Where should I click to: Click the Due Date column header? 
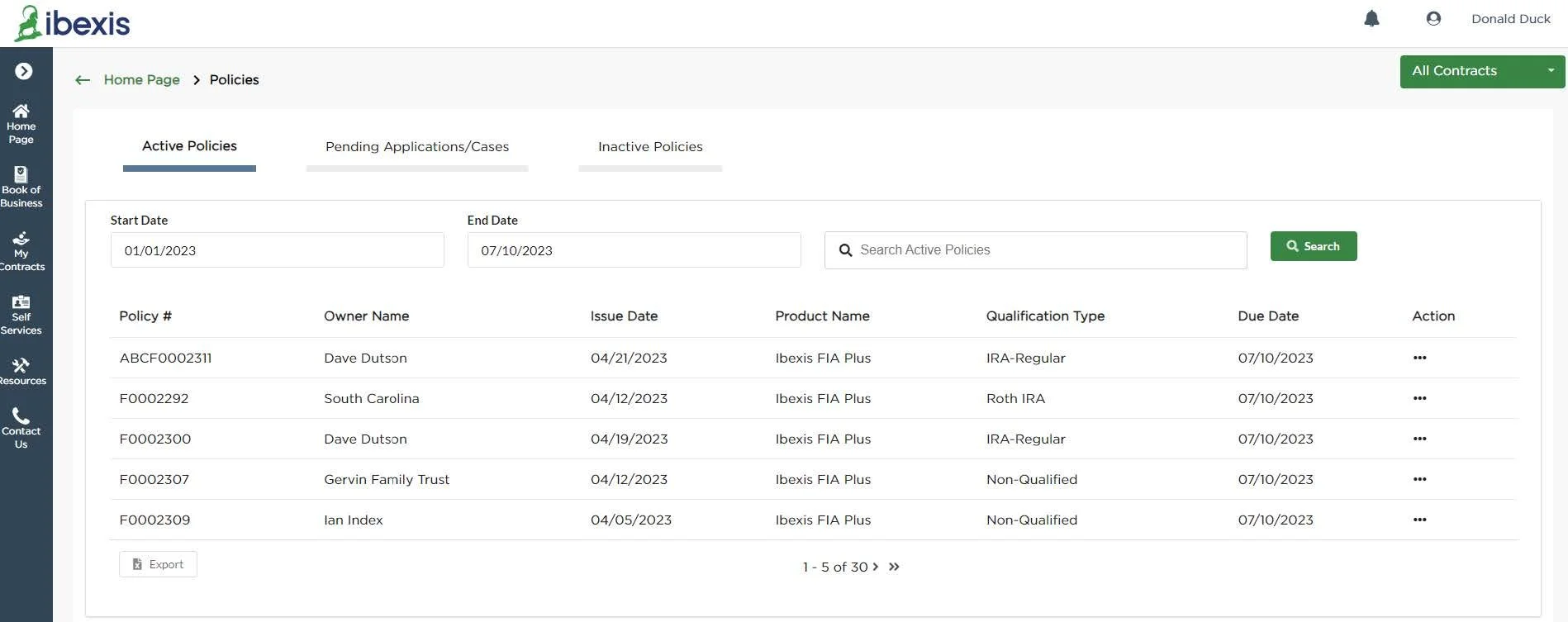tap(1268, 316)
